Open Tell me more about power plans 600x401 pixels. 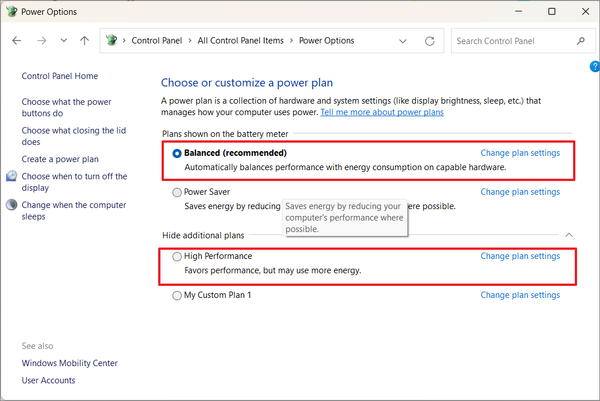point(382,112)
